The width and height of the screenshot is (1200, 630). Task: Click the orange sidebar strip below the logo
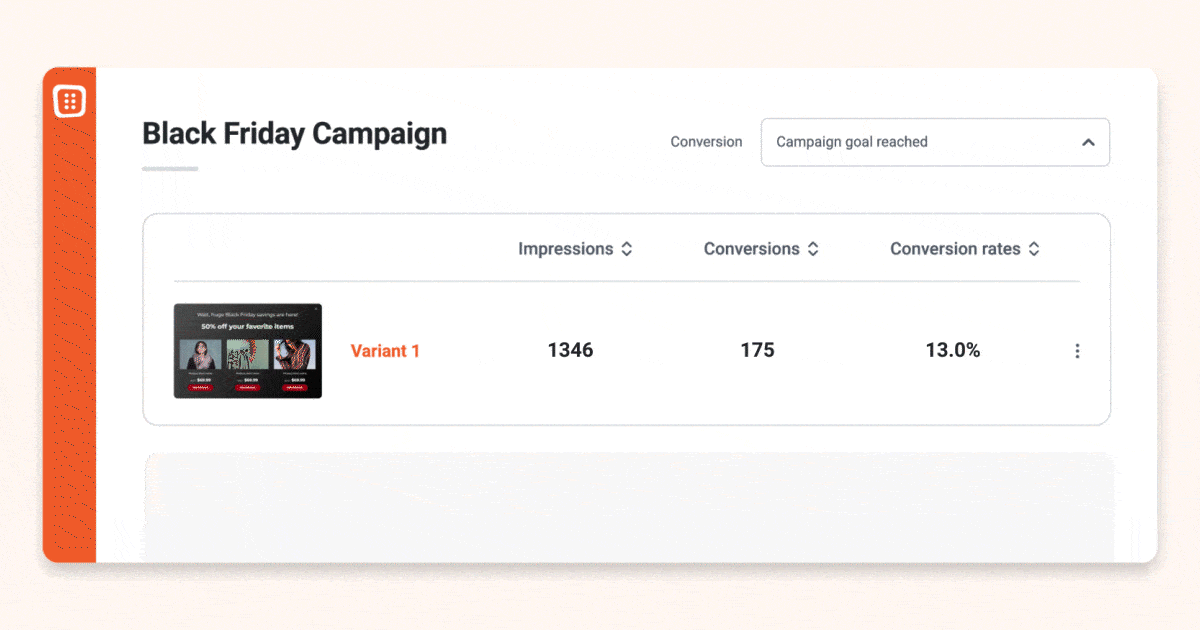coord(69,340)
